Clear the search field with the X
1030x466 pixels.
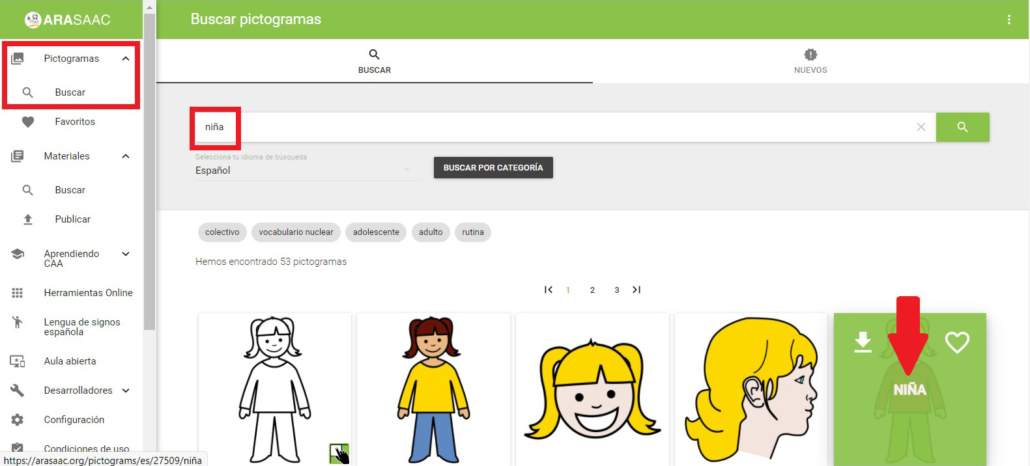921,128
